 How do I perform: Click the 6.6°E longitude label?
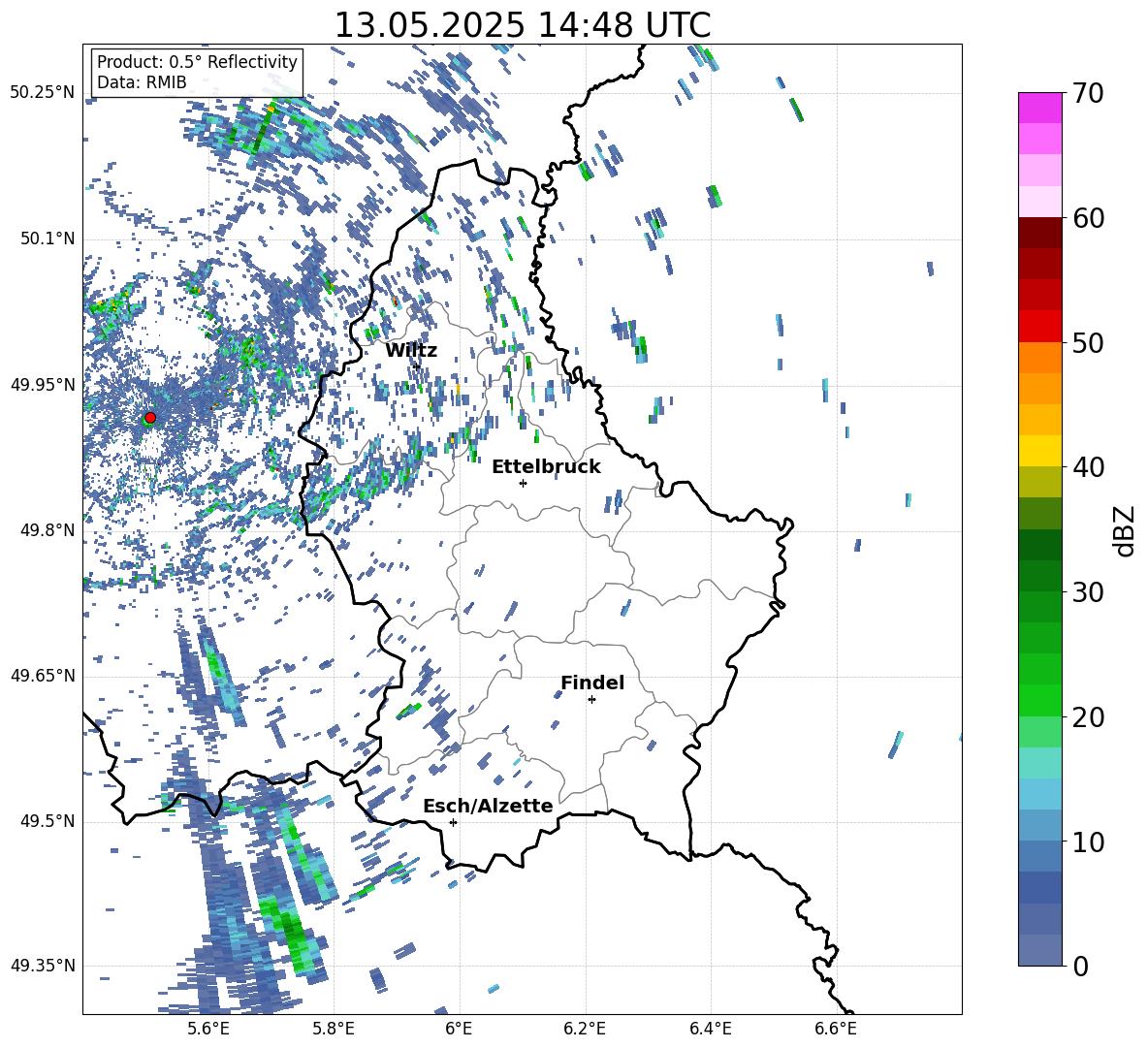click(836, 1029)
